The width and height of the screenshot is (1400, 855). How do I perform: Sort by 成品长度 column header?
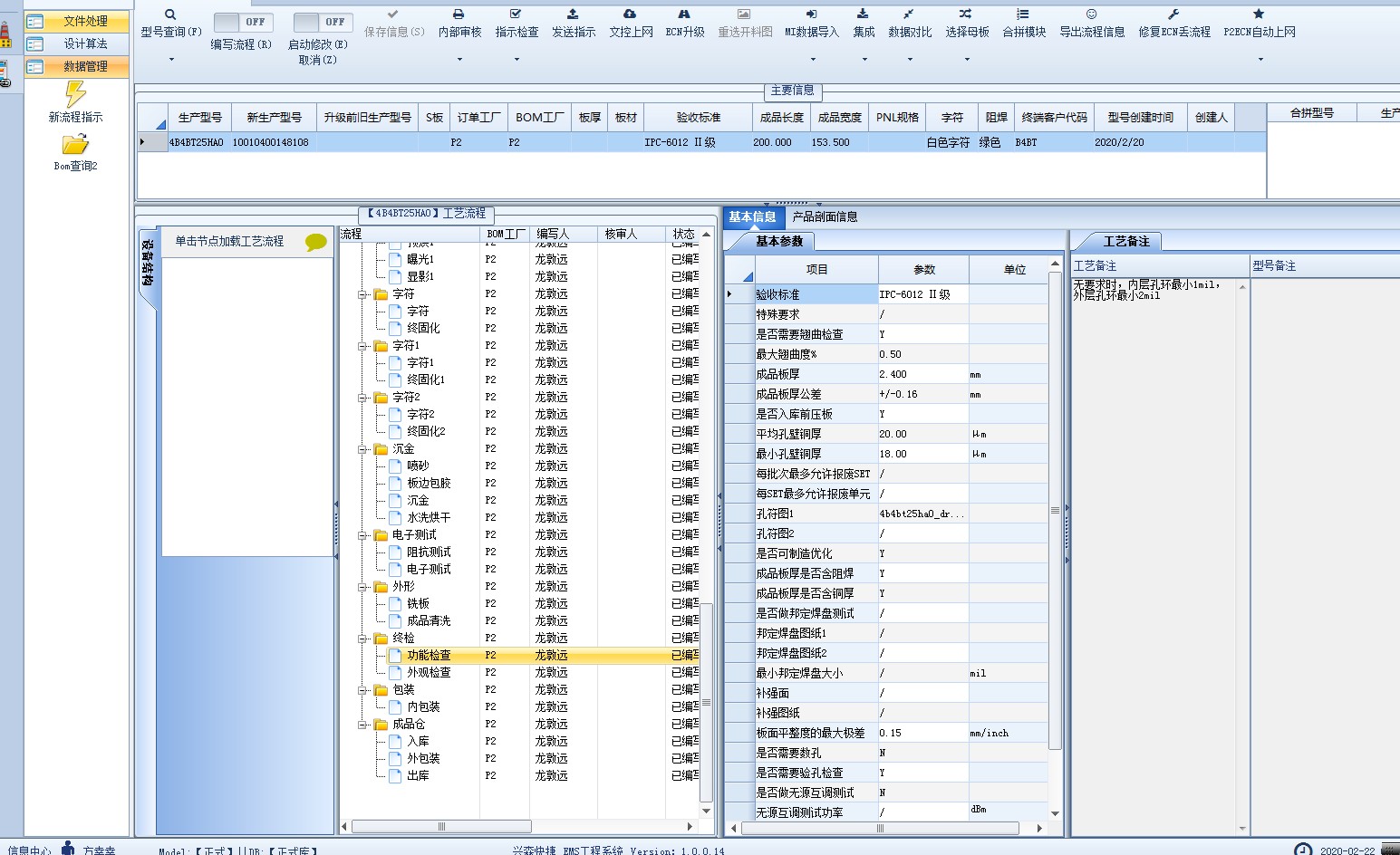(x=781, y=118)
